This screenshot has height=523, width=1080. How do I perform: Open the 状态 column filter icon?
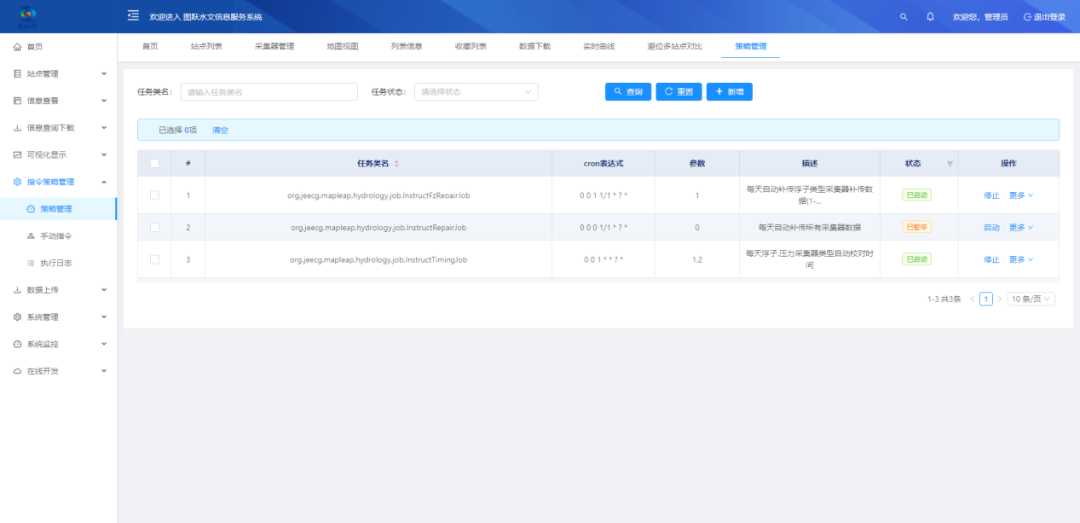tap(950, 163)
